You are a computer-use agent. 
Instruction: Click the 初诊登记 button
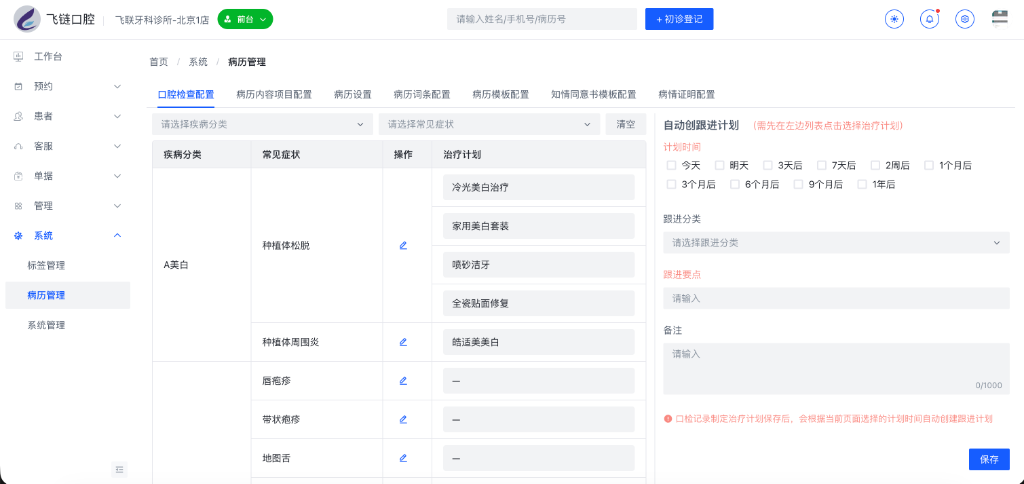[x=679, y=19]
